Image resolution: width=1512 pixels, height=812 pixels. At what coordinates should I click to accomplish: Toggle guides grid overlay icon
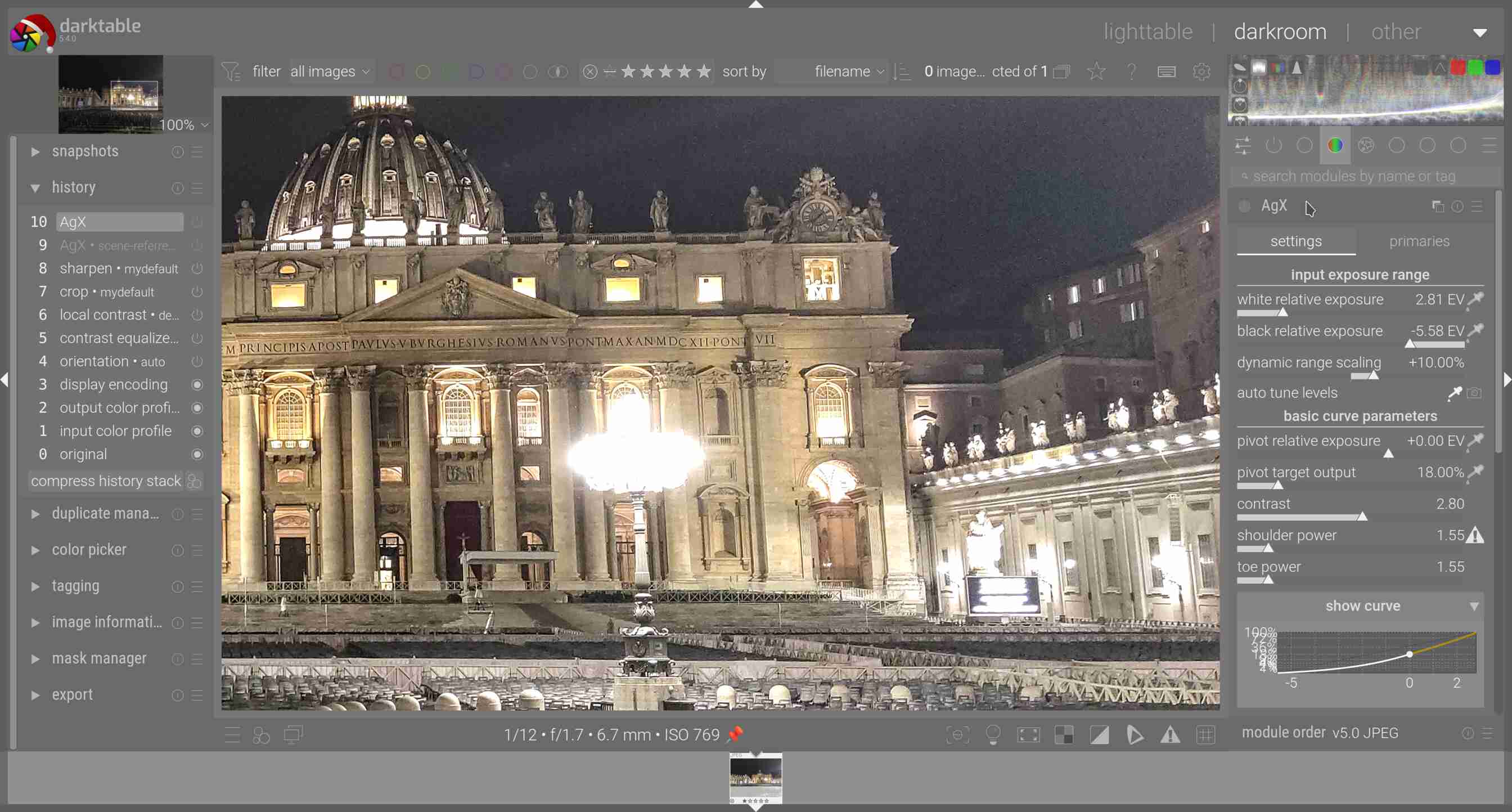click(1205, 734)
